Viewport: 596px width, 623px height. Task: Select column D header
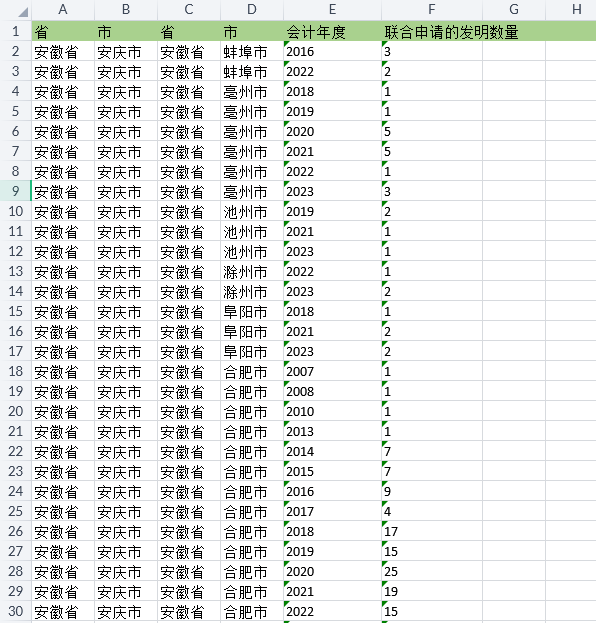pyautogui.click(x=252, y=10)
